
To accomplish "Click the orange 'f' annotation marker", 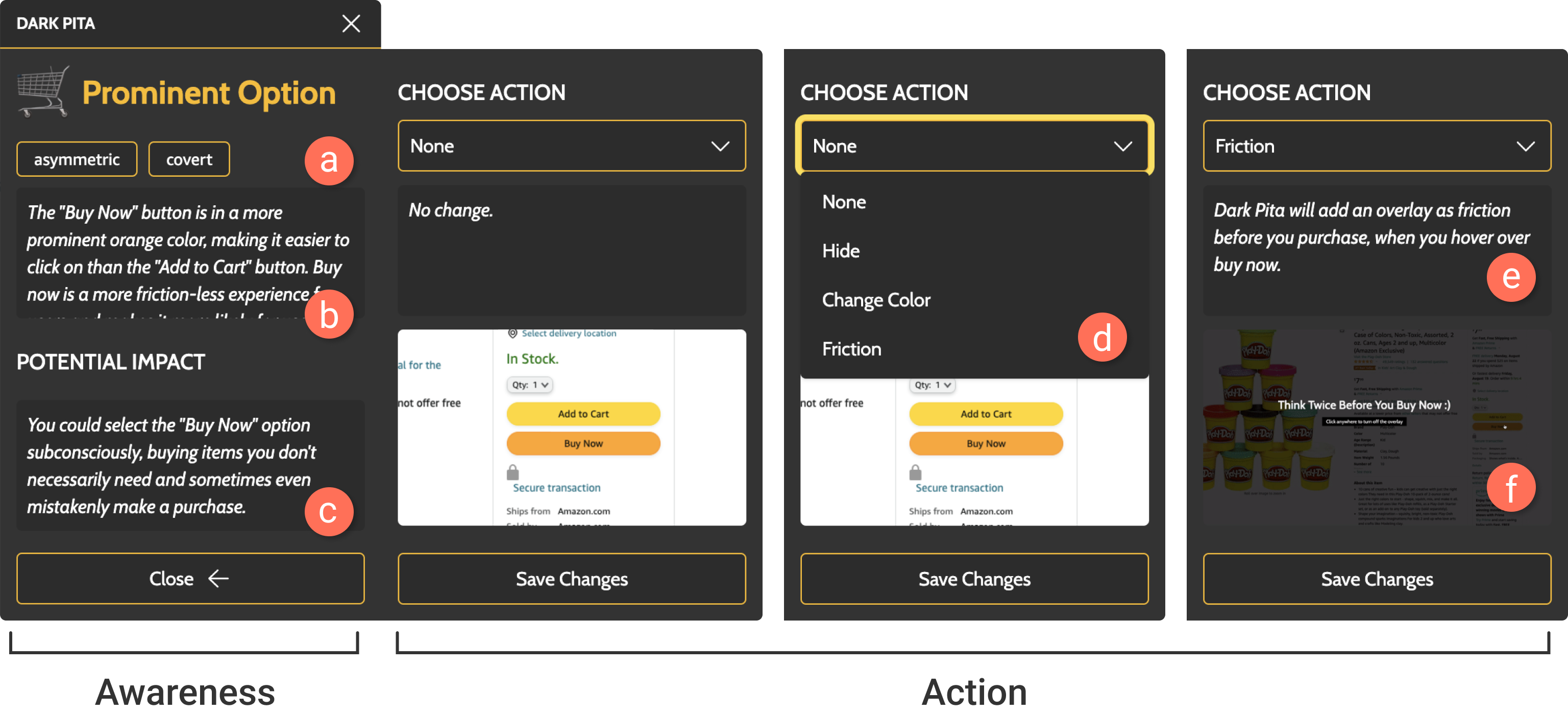I will pos(1510,487).
